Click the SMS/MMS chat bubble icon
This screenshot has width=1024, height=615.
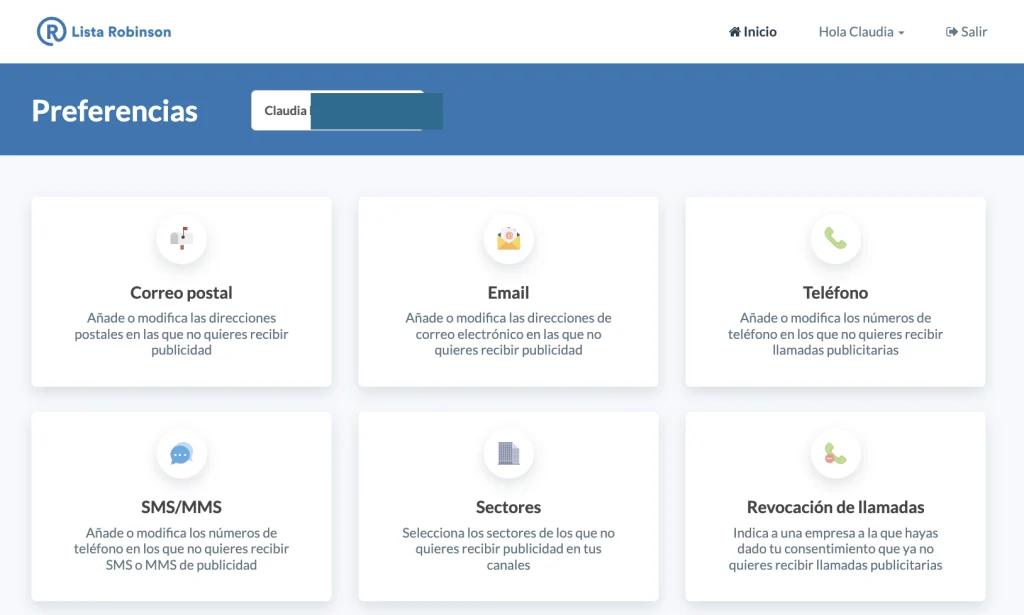[x=181, y=454]
